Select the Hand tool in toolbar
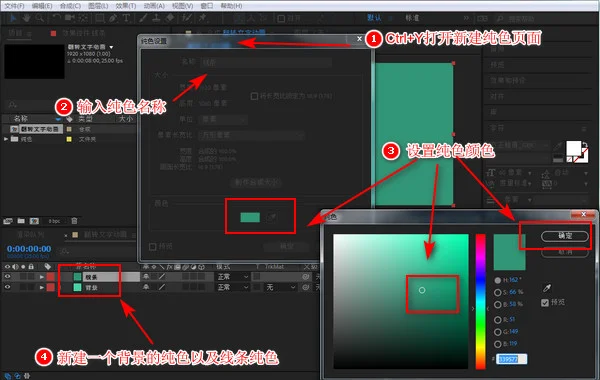Image resolution: width=600 pixels, height=380 pixels. click(27, 18)
